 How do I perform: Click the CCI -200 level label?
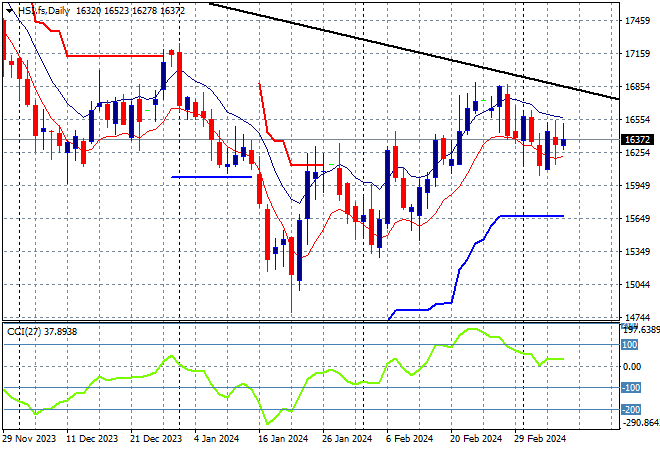pyautogui.click(x=631, y=410)
